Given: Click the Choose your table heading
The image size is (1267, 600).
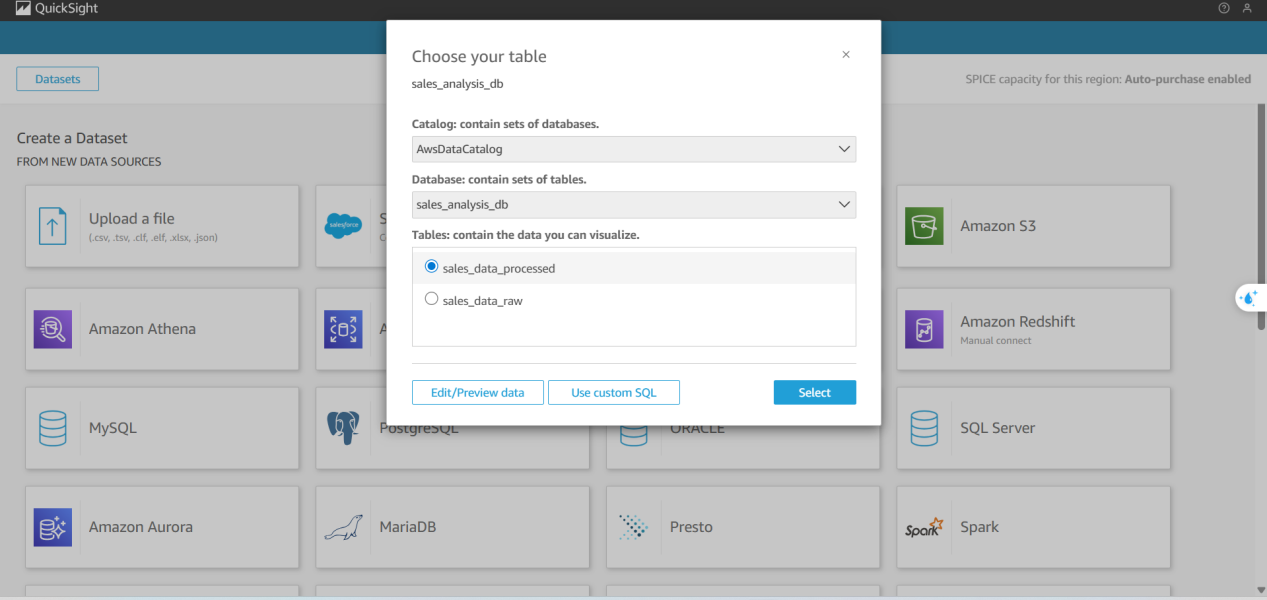Looking at the screenshot, I should click(x=479, y=57).
